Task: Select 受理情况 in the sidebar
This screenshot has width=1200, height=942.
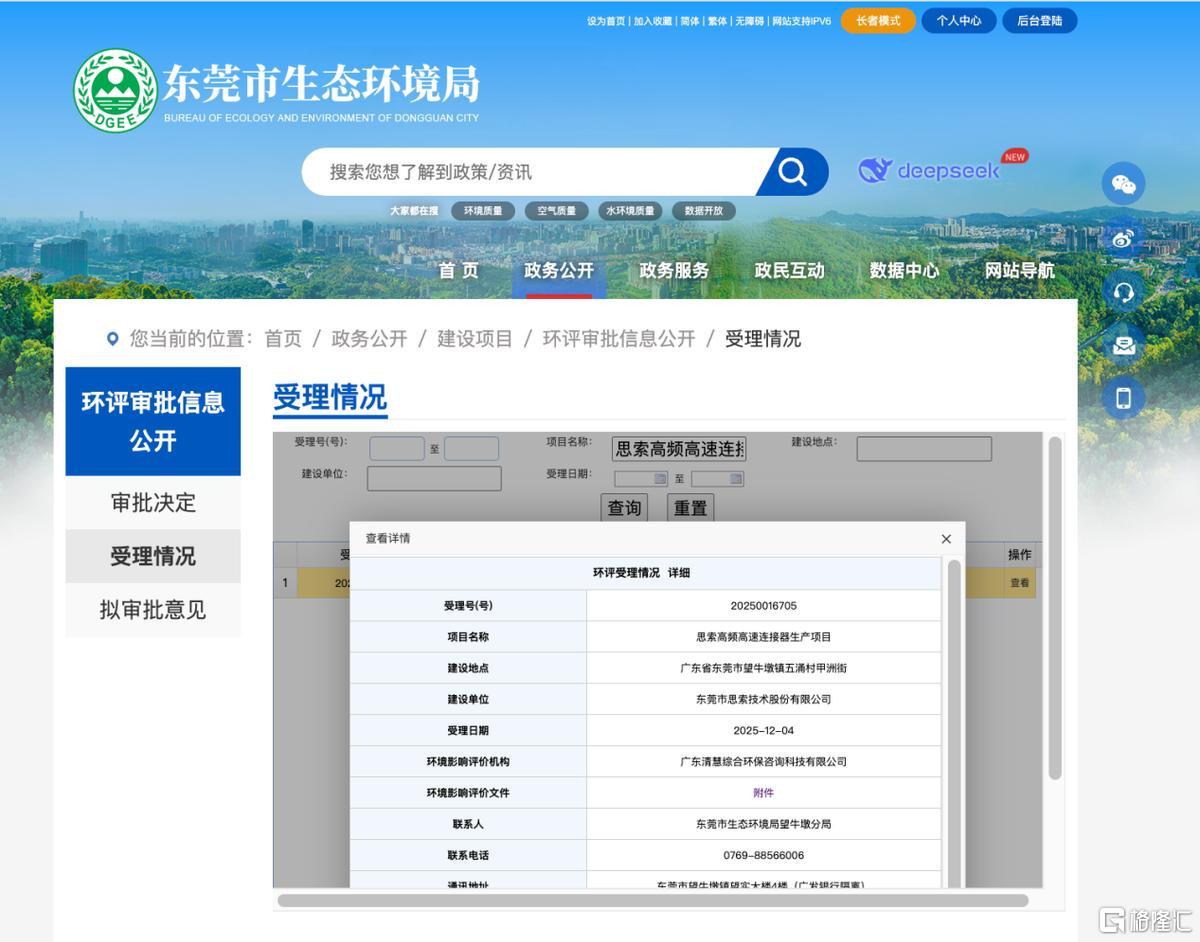Action: 153,556
